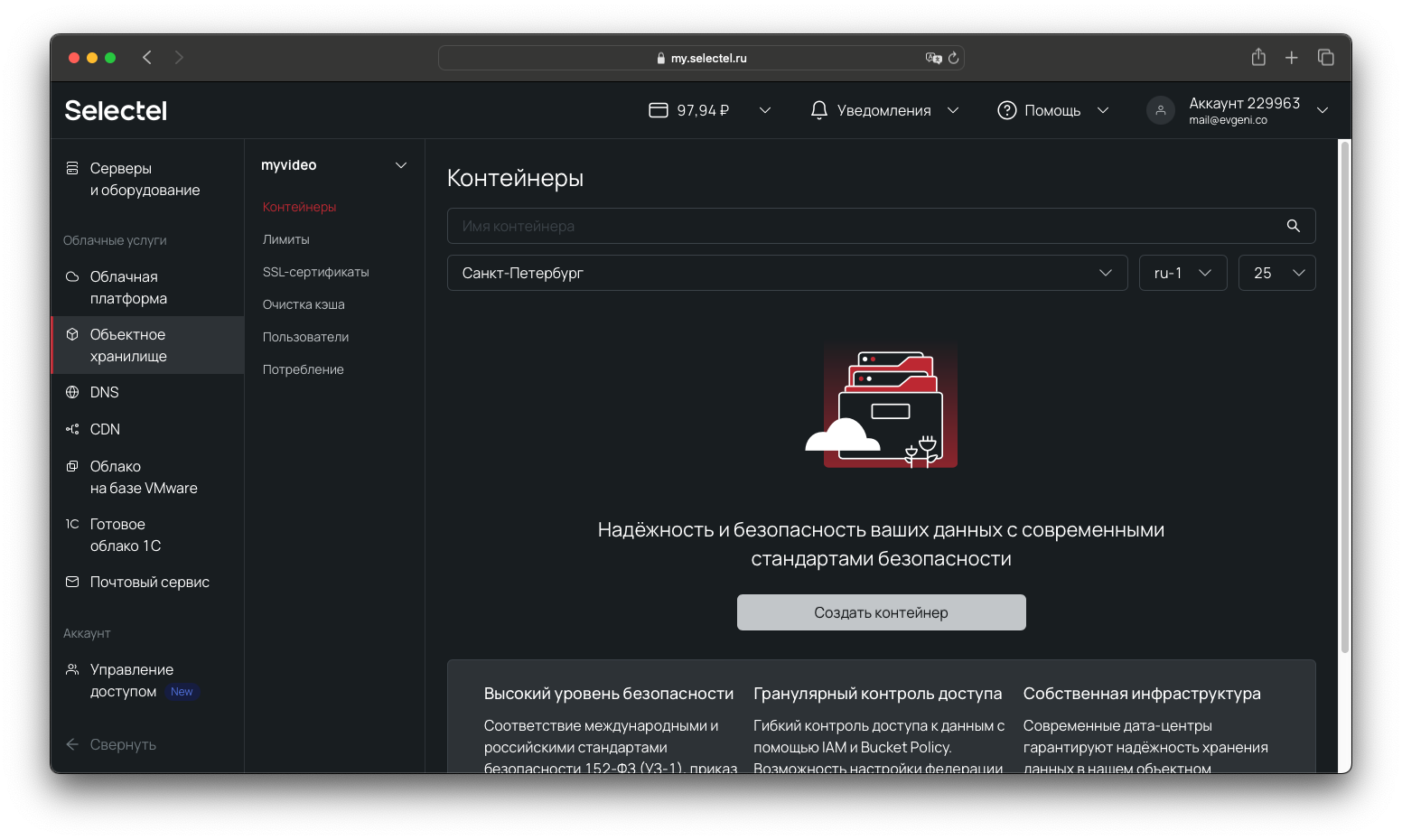
Task: Click the account avatar icon
Action: [x=1161, y=110]
